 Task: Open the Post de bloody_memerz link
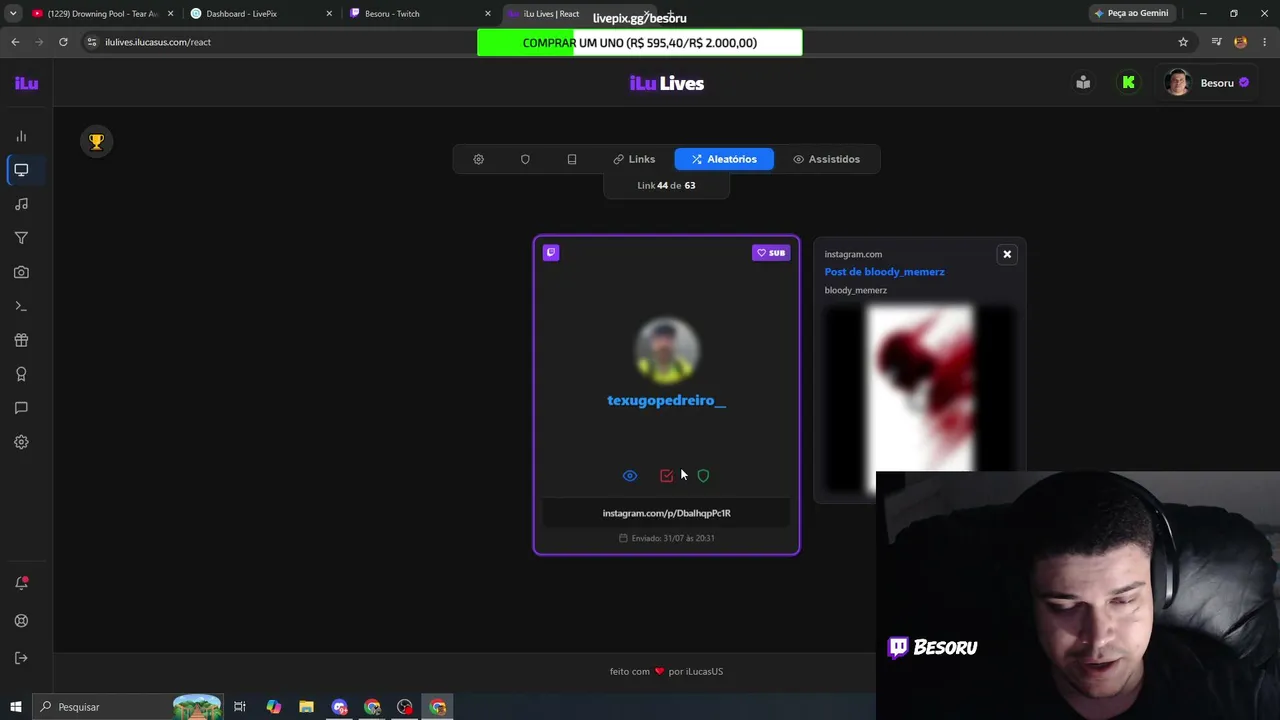884,272
